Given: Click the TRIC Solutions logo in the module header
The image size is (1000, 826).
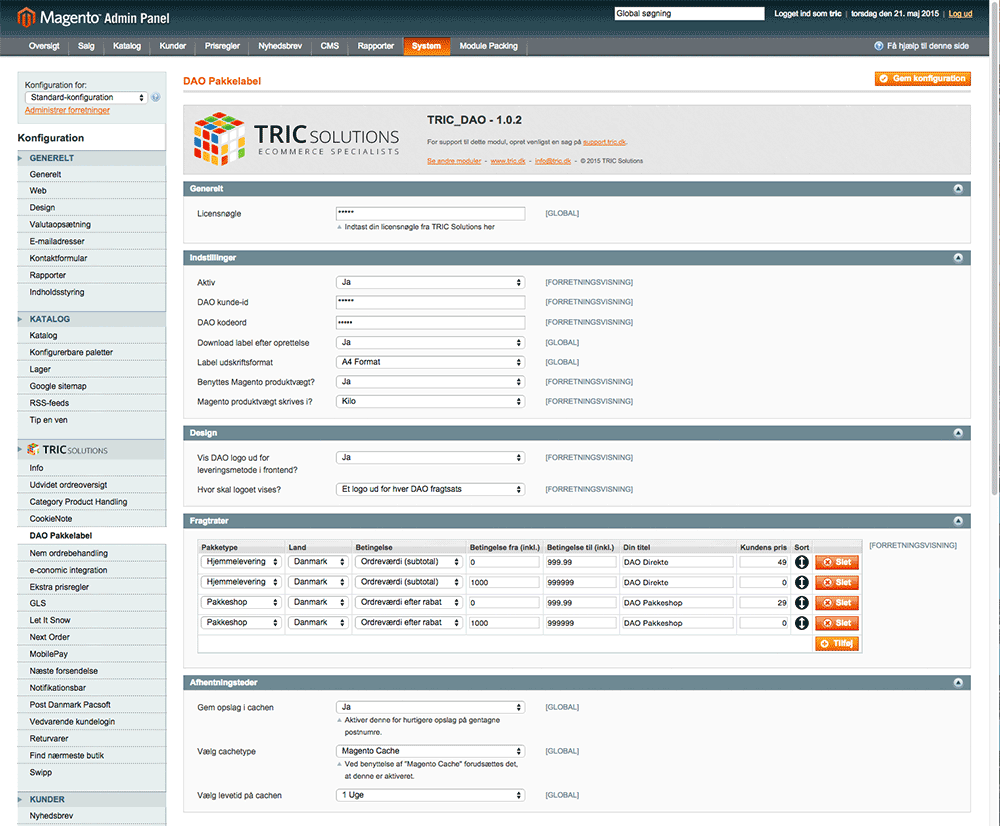Looking at the screenshot, I should 296,137.
